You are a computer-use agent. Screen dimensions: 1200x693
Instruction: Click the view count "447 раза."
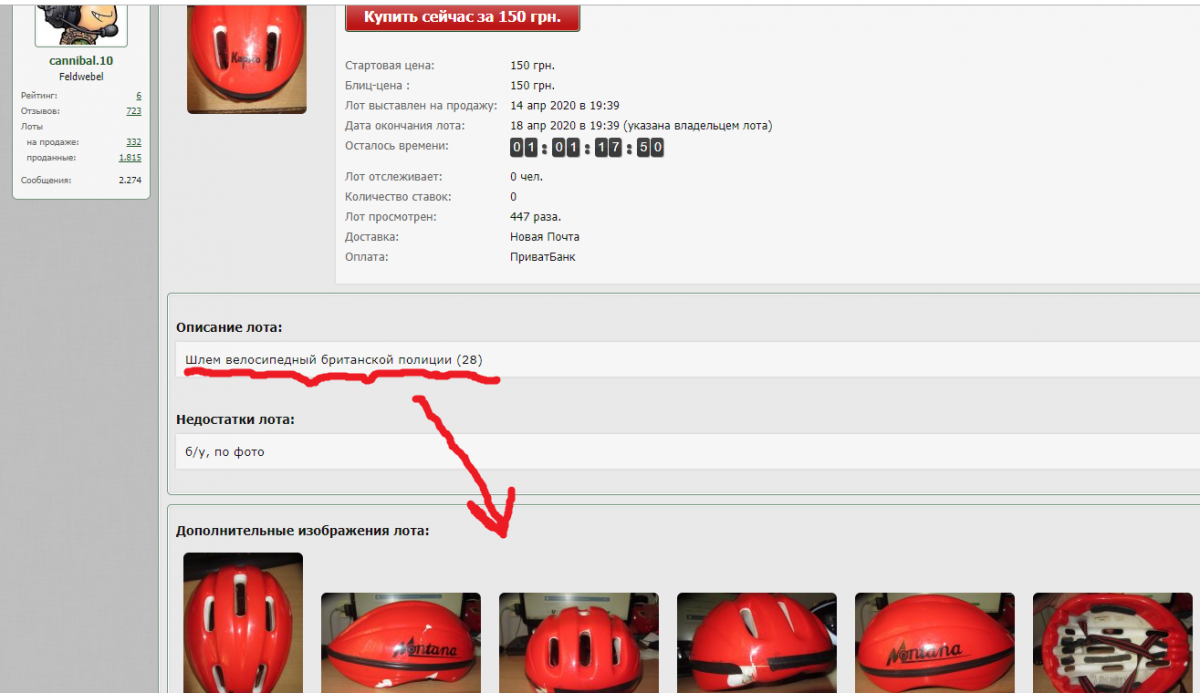click(536, 217)
